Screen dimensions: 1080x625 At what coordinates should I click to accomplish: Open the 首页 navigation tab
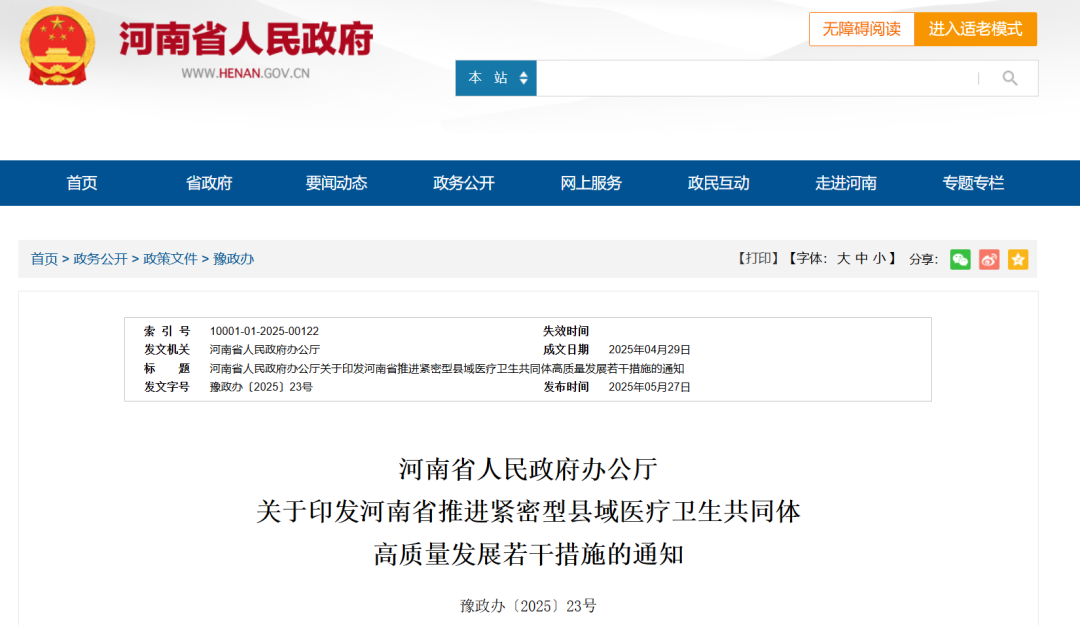(x=81, y=183)
